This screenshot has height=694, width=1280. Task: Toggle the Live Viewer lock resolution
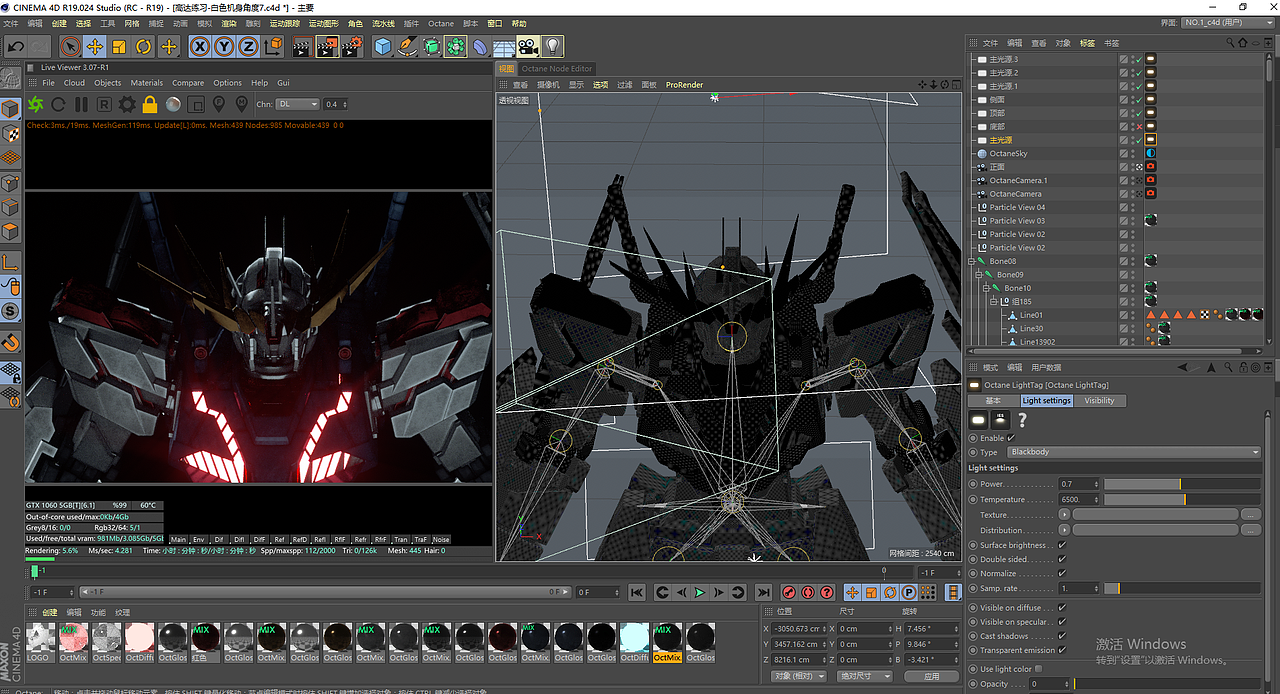coord(150,104)
